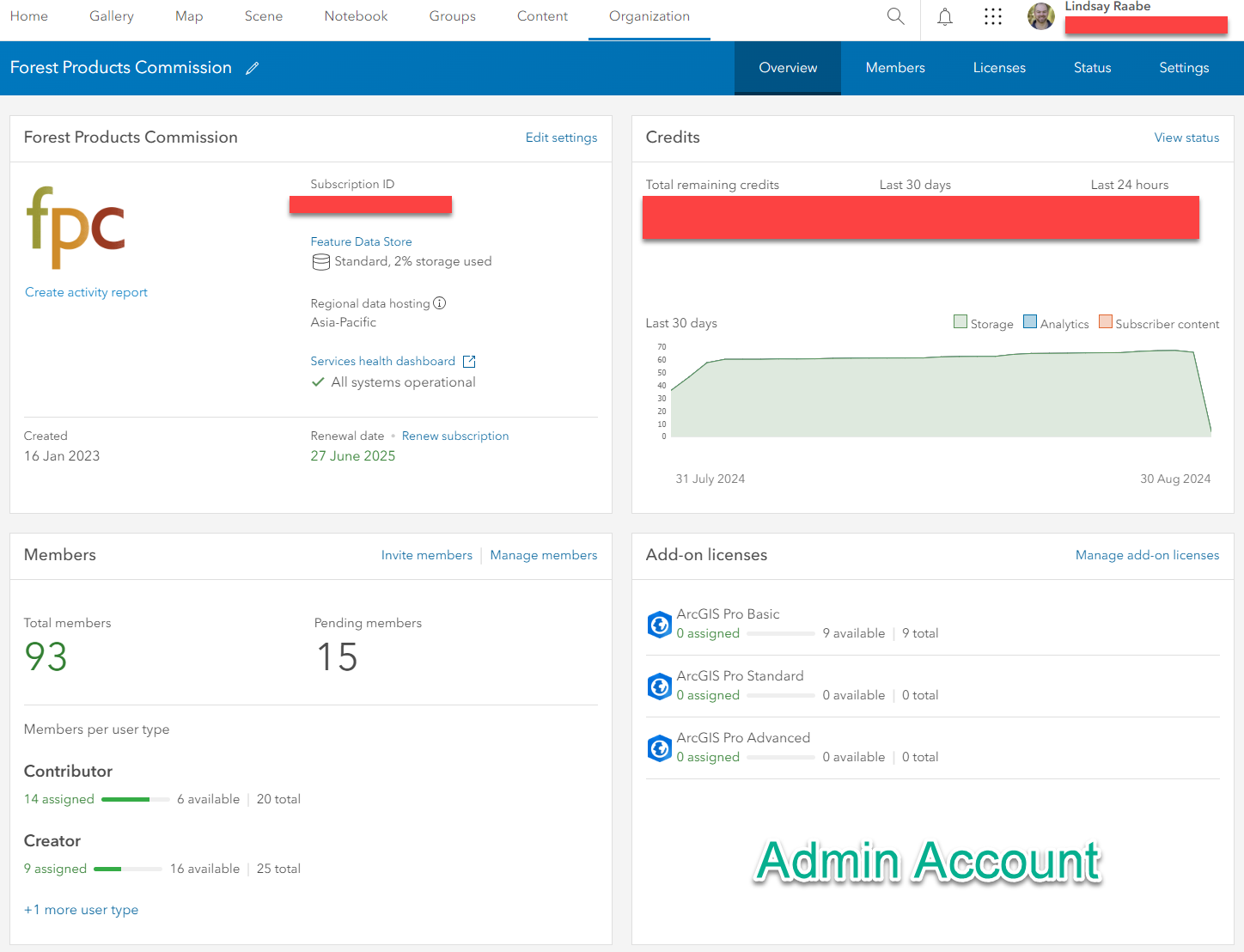Image resolution: width=1244 pixels, height=952 pixels.
Task: Click the fpc organization logo
Action: pyautogui.click(x=76, y=228)
